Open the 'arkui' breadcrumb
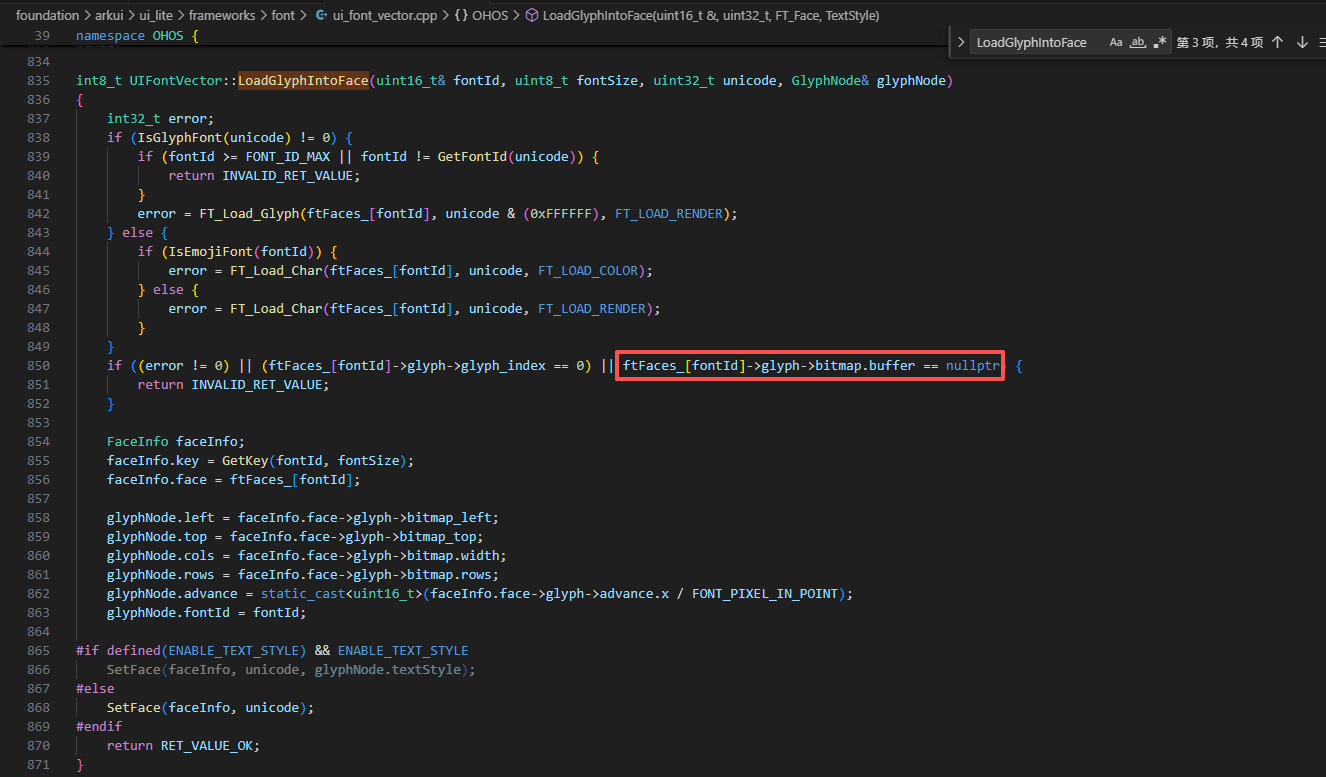1326x777 pixels. [109, 15]
